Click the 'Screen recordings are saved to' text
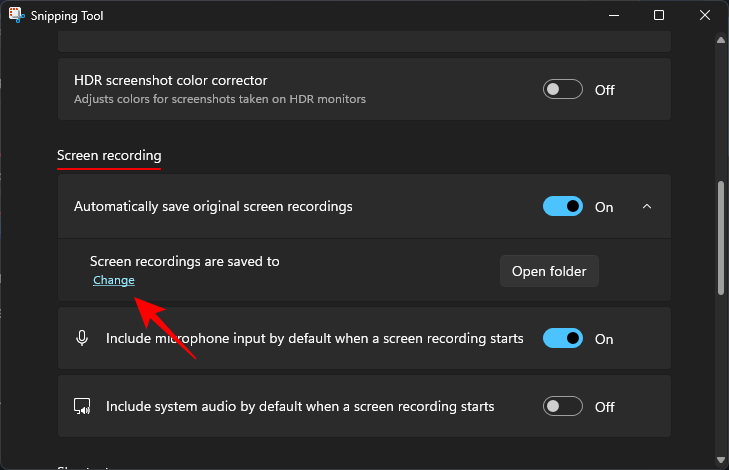This screenshot has width=729, height=470. (185, 261)
